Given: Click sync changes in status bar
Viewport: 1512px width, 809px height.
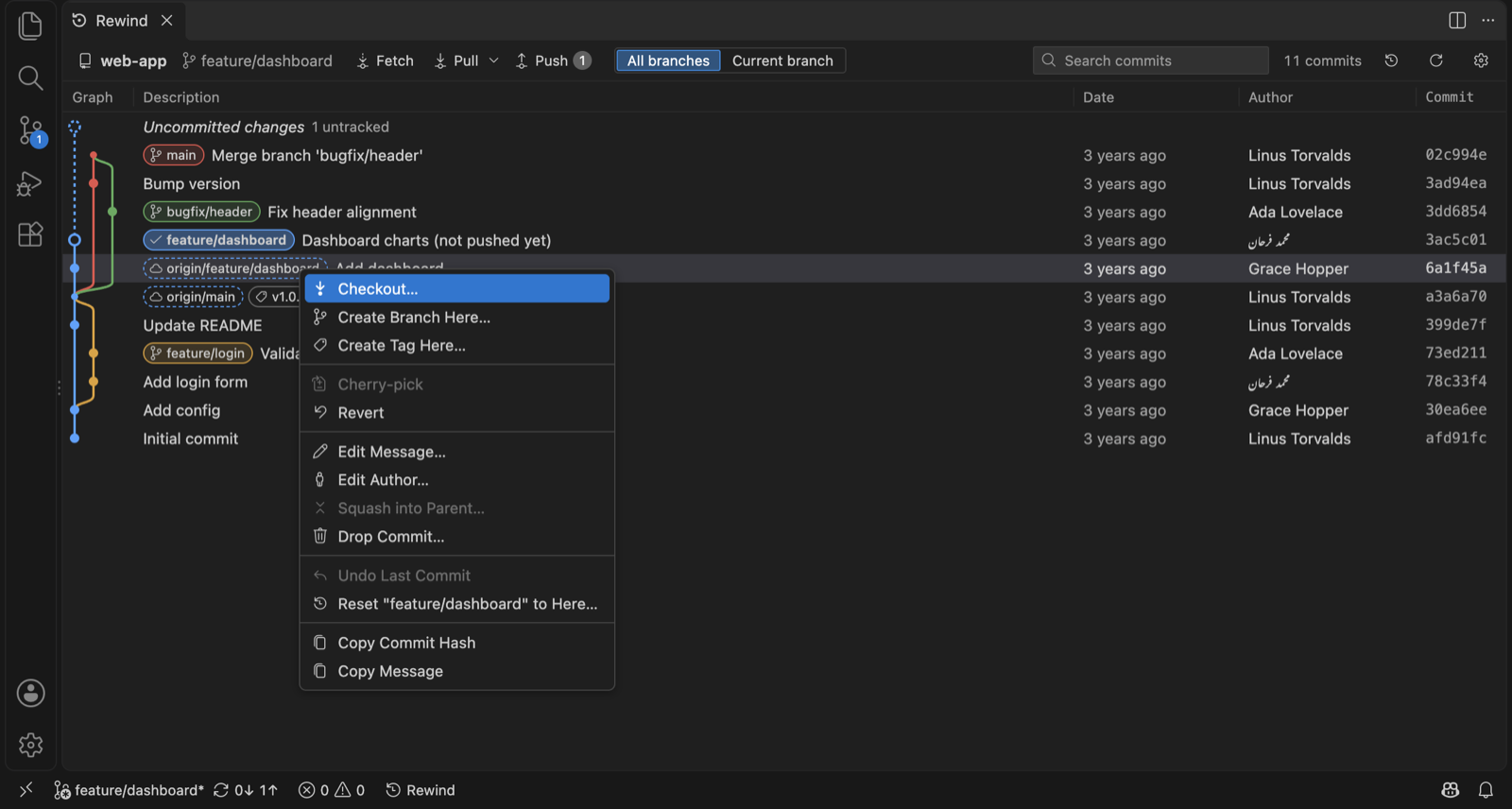Looking at the screenshot, I should (x=245, y=789).
